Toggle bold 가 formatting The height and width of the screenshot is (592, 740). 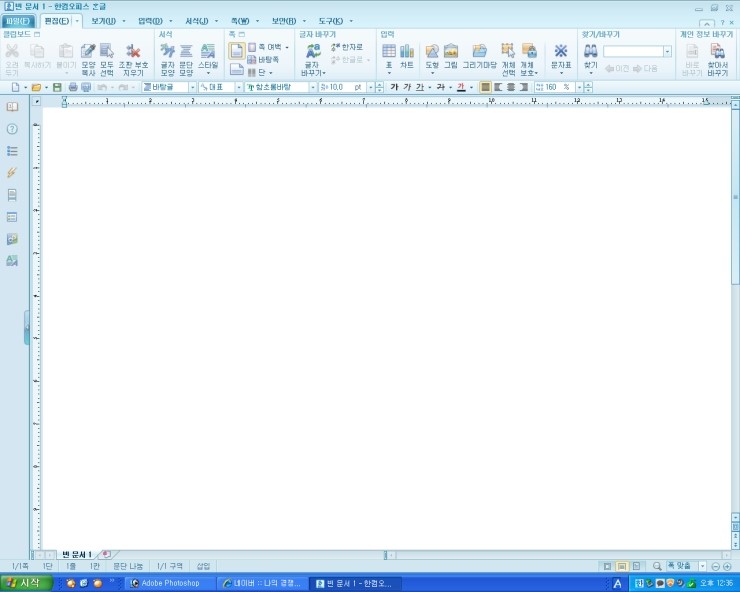[x=395, y=87]
